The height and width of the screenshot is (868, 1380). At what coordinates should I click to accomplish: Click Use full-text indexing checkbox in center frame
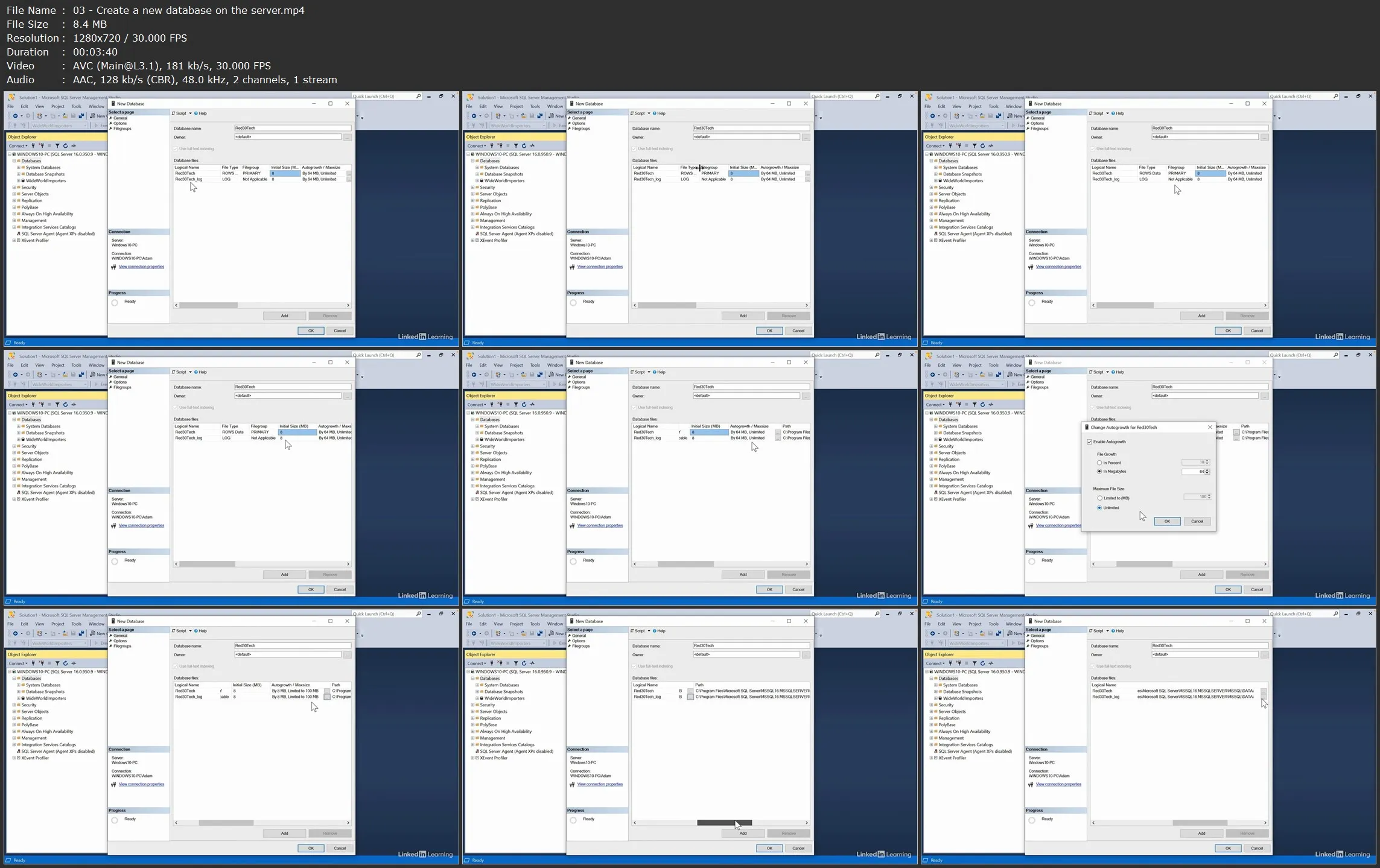[x=635, y=408]
